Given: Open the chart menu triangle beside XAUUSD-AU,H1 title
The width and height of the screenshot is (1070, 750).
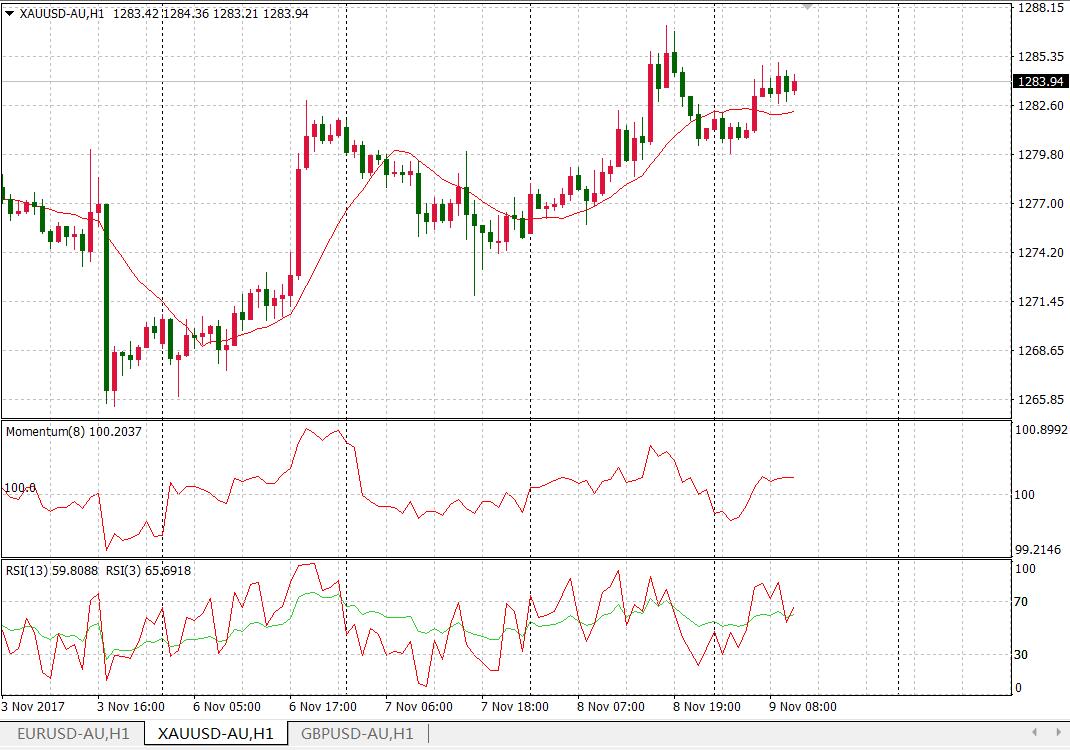Looking at the screenshot, I should 10,13.
